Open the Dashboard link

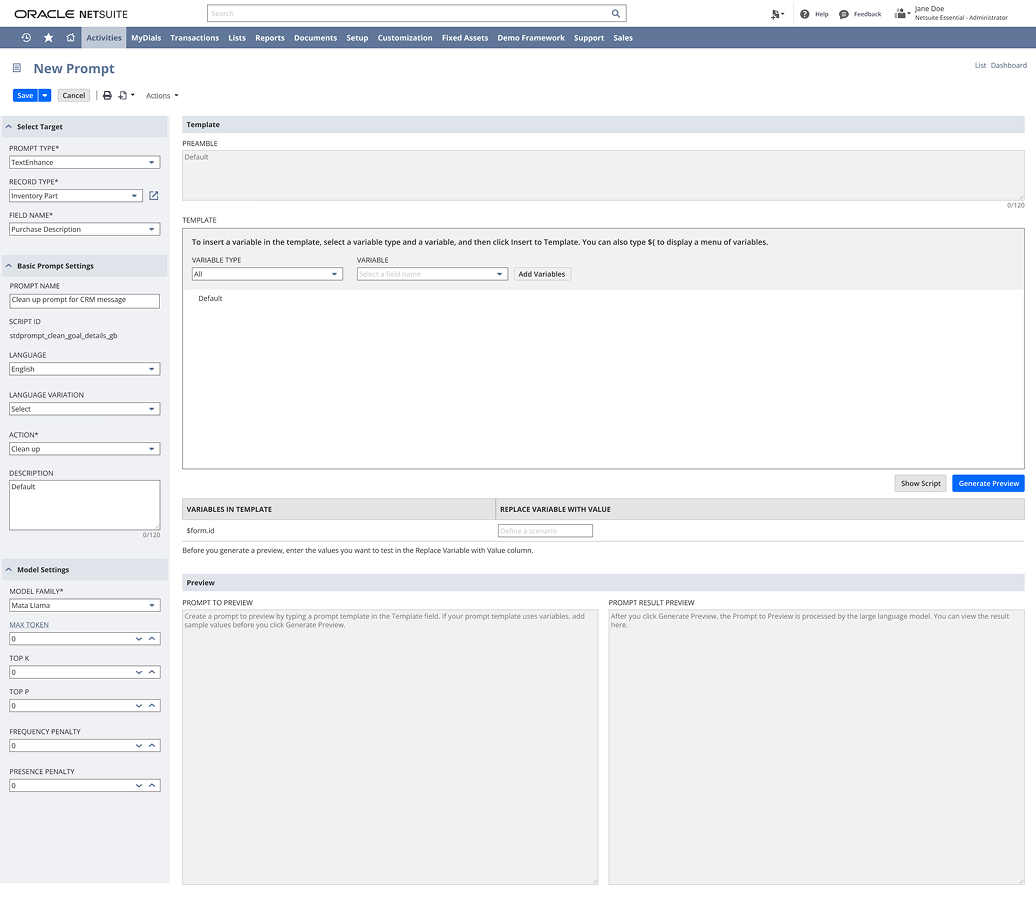click(1008, 65)
